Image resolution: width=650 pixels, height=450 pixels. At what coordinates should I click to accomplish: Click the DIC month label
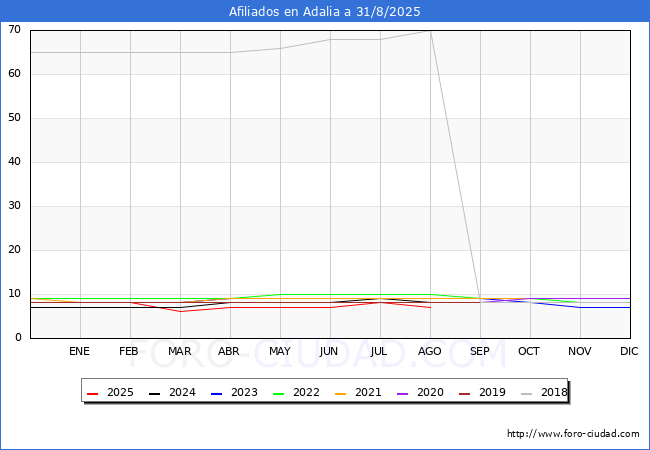(629, 352)
